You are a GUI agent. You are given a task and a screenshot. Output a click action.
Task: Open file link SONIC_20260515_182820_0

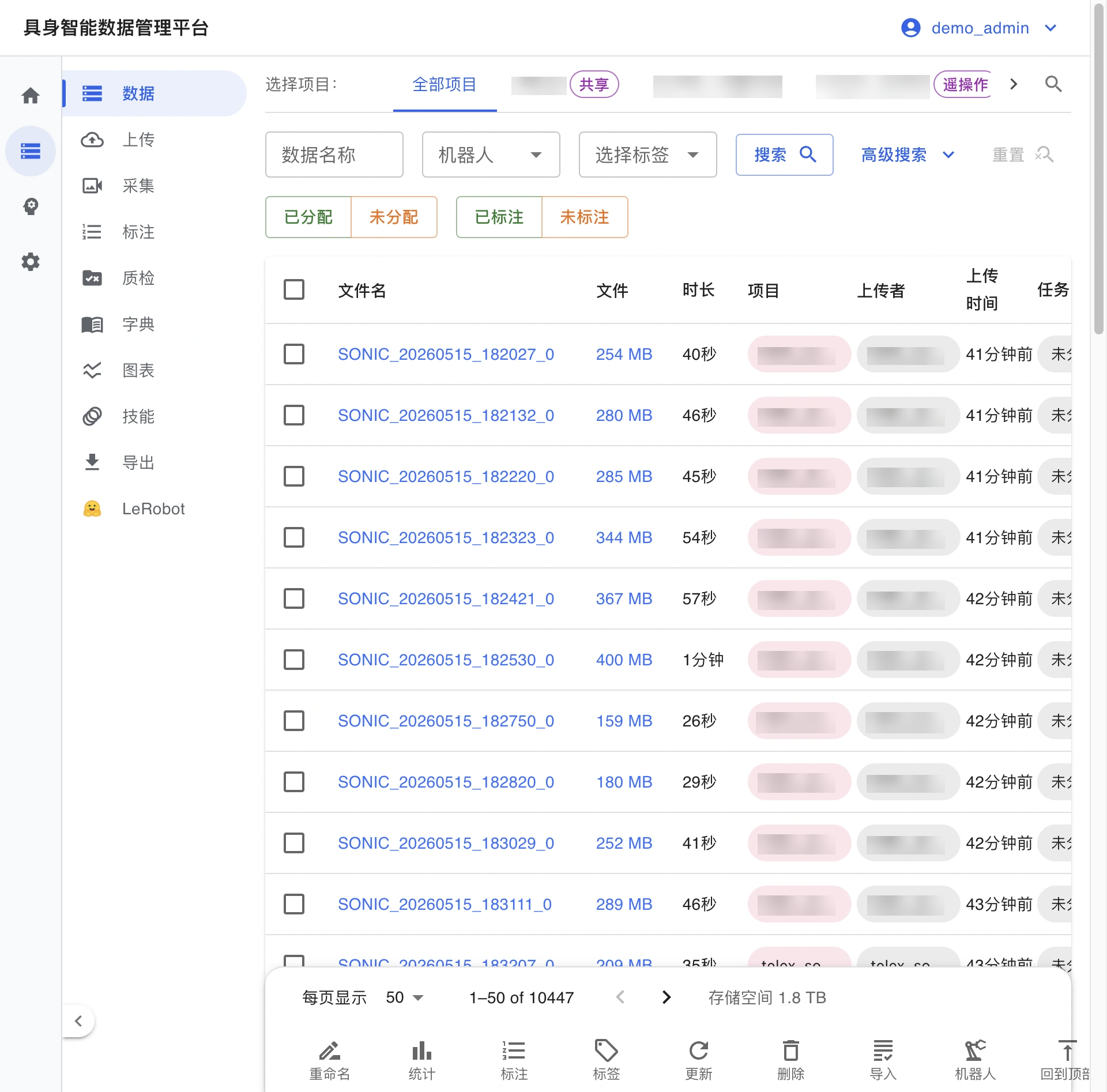446,782
